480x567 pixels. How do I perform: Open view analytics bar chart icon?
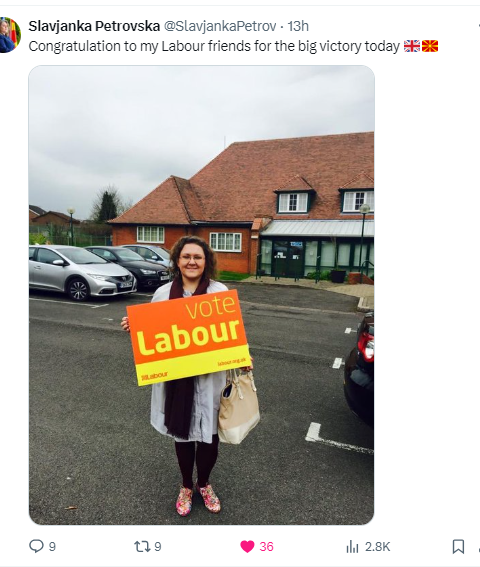click(352, 546)
